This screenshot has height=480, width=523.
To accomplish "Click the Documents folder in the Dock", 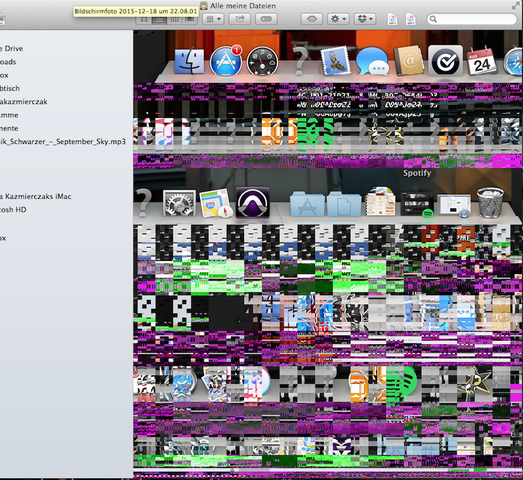I will click(x=344, y=204).
